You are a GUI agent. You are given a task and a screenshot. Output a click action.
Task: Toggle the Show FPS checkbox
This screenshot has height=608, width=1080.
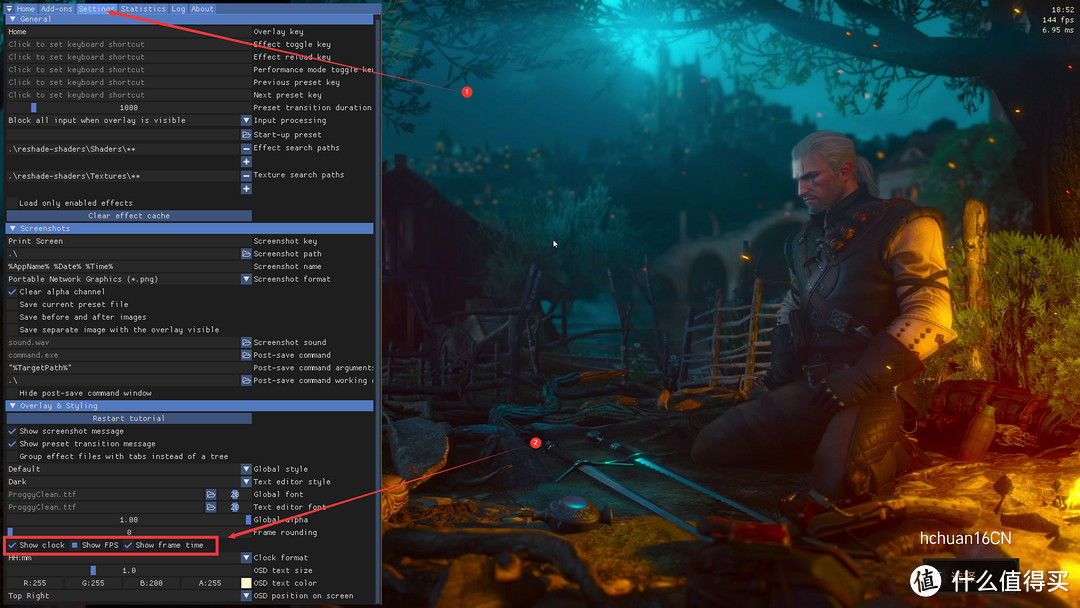click(x=75, y=545)
